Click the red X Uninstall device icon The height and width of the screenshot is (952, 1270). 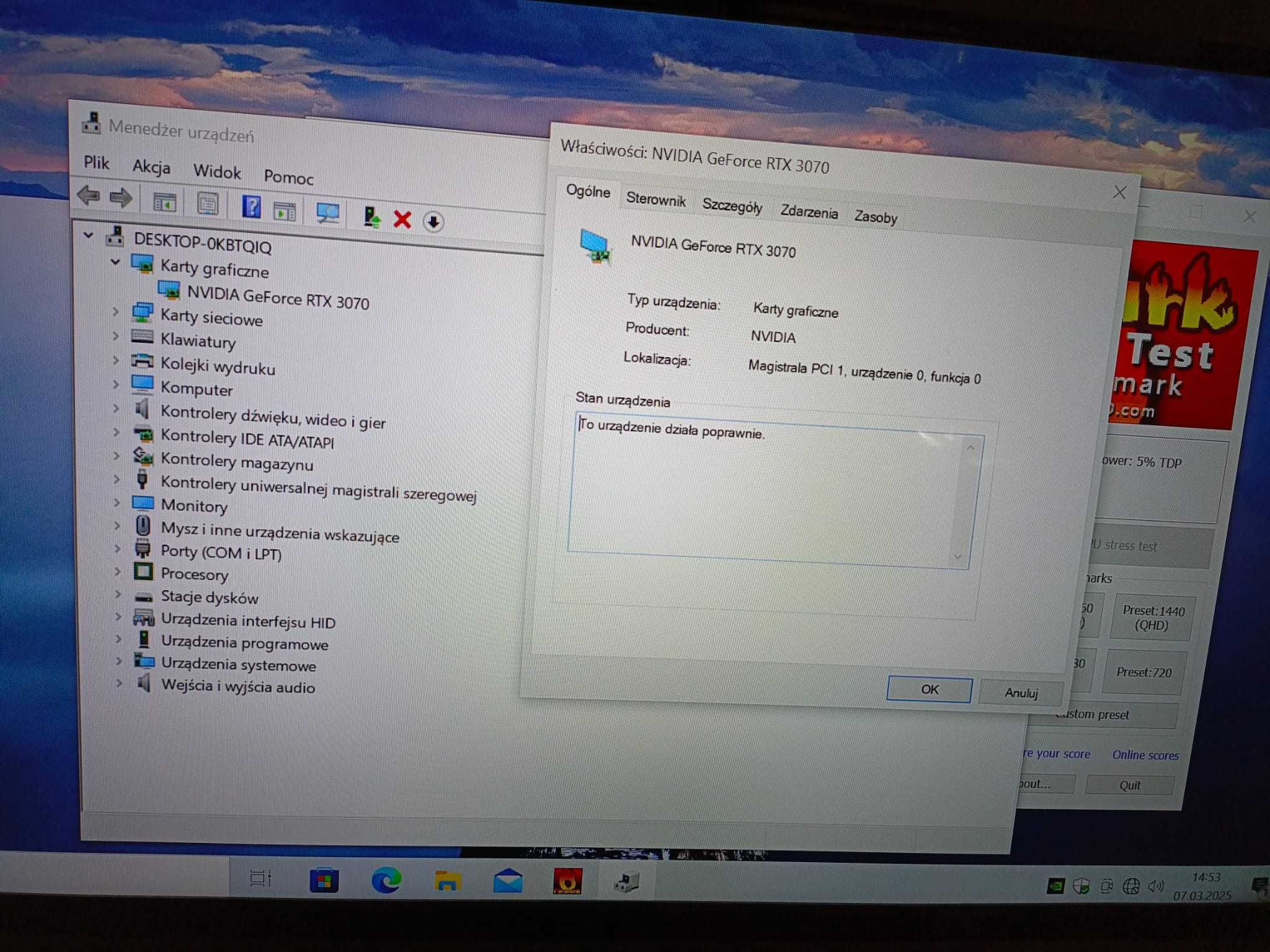pyautogui.click(x=402, y=219)
